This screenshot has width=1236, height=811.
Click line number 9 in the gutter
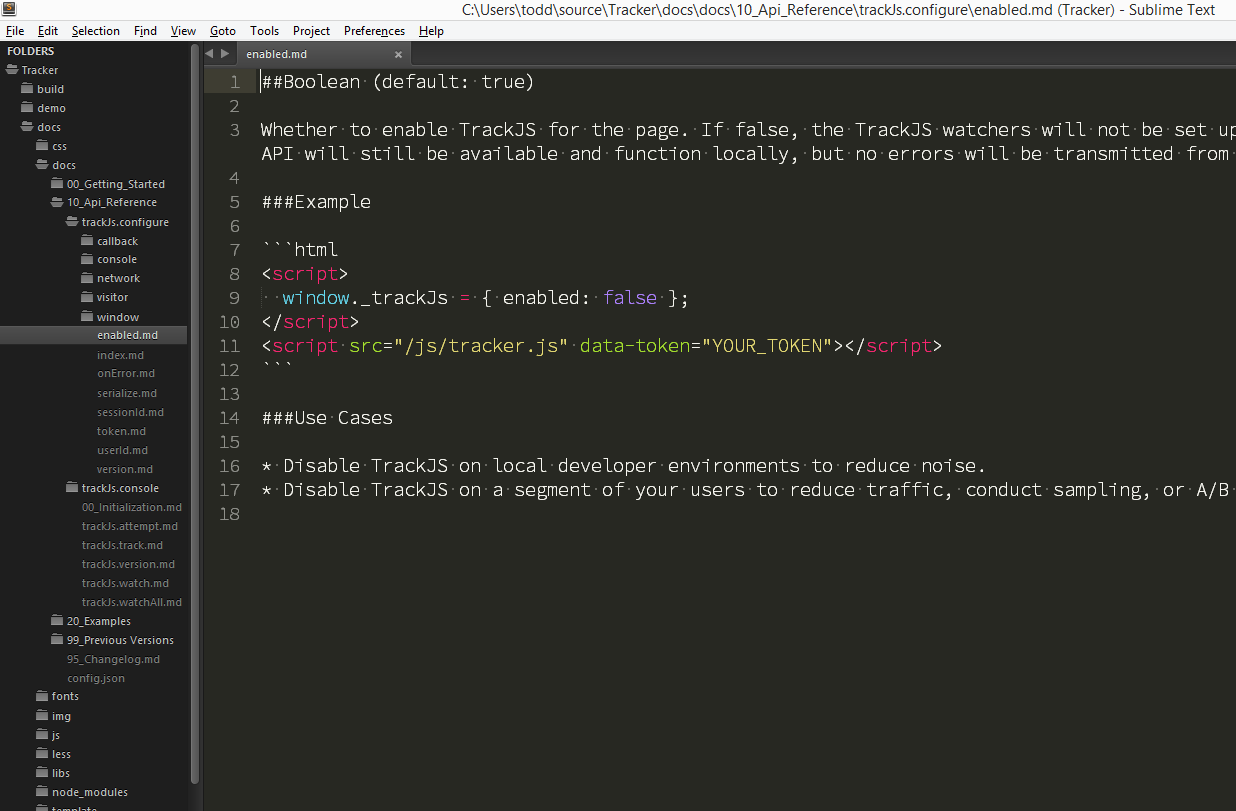coord(234,298)
